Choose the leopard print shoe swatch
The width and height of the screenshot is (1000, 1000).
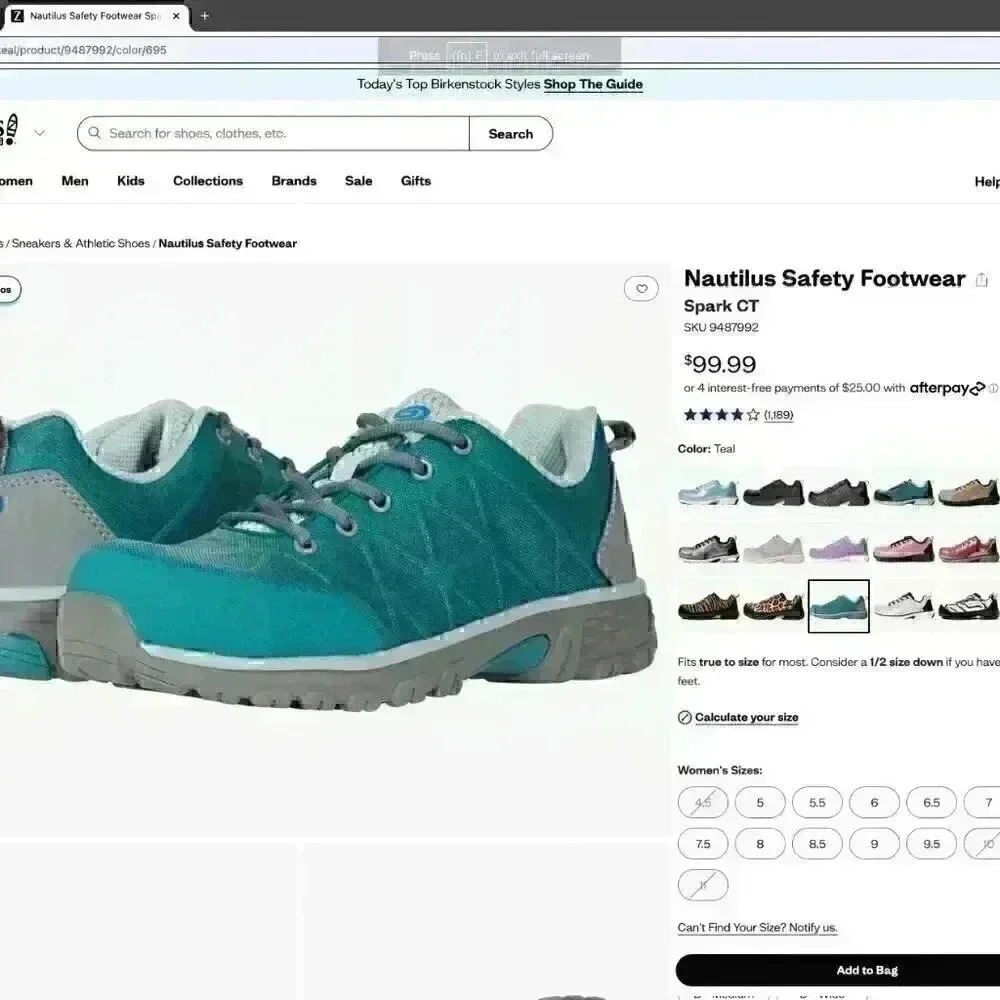[x=774, y=606]
